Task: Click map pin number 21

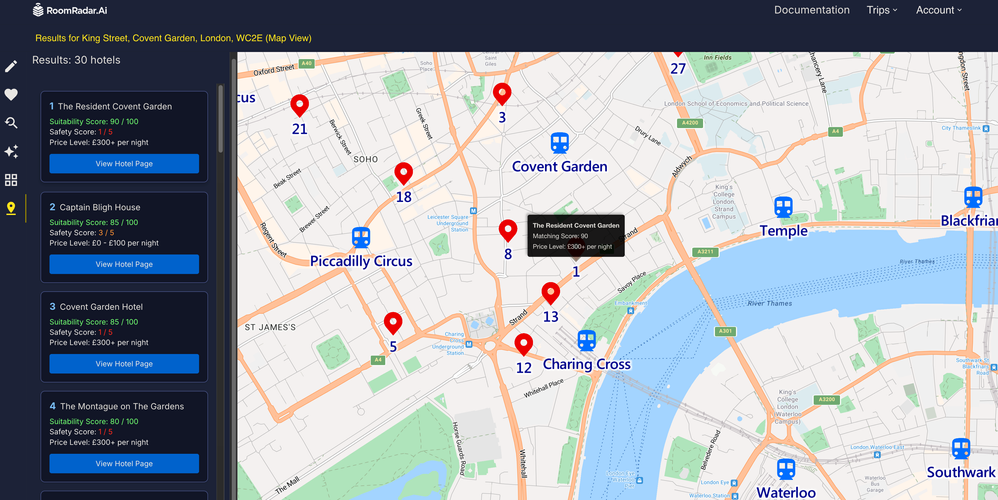Action: click(300, 106)
